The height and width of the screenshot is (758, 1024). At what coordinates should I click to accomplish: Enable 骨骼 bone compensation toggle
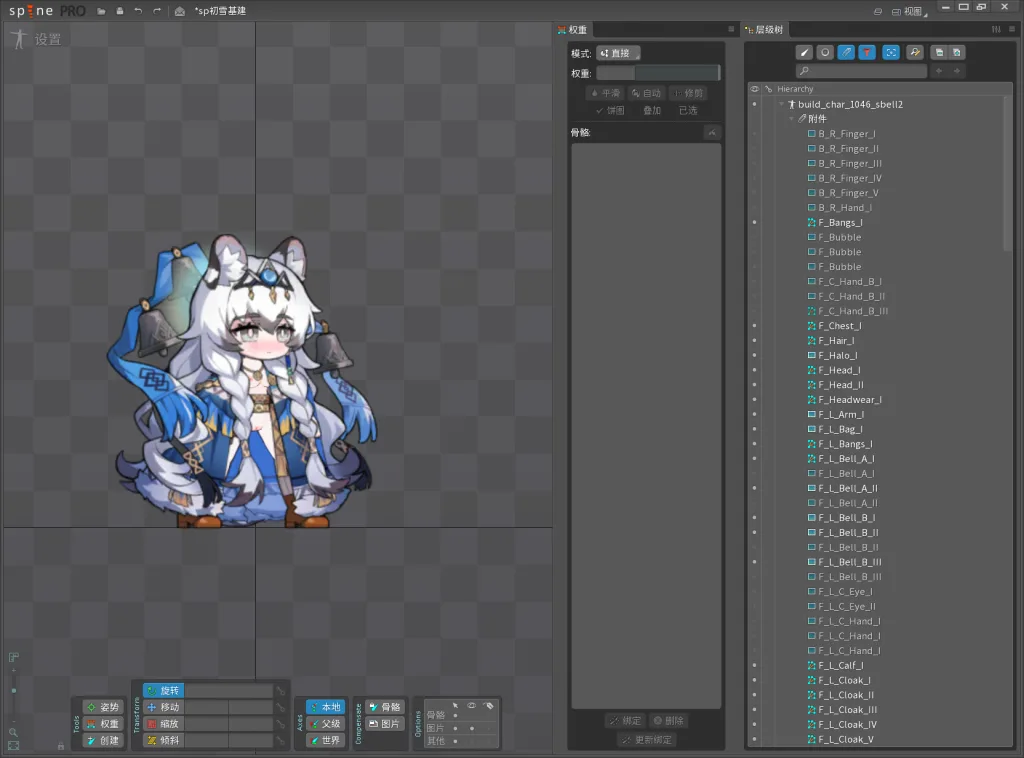(385, 707)
